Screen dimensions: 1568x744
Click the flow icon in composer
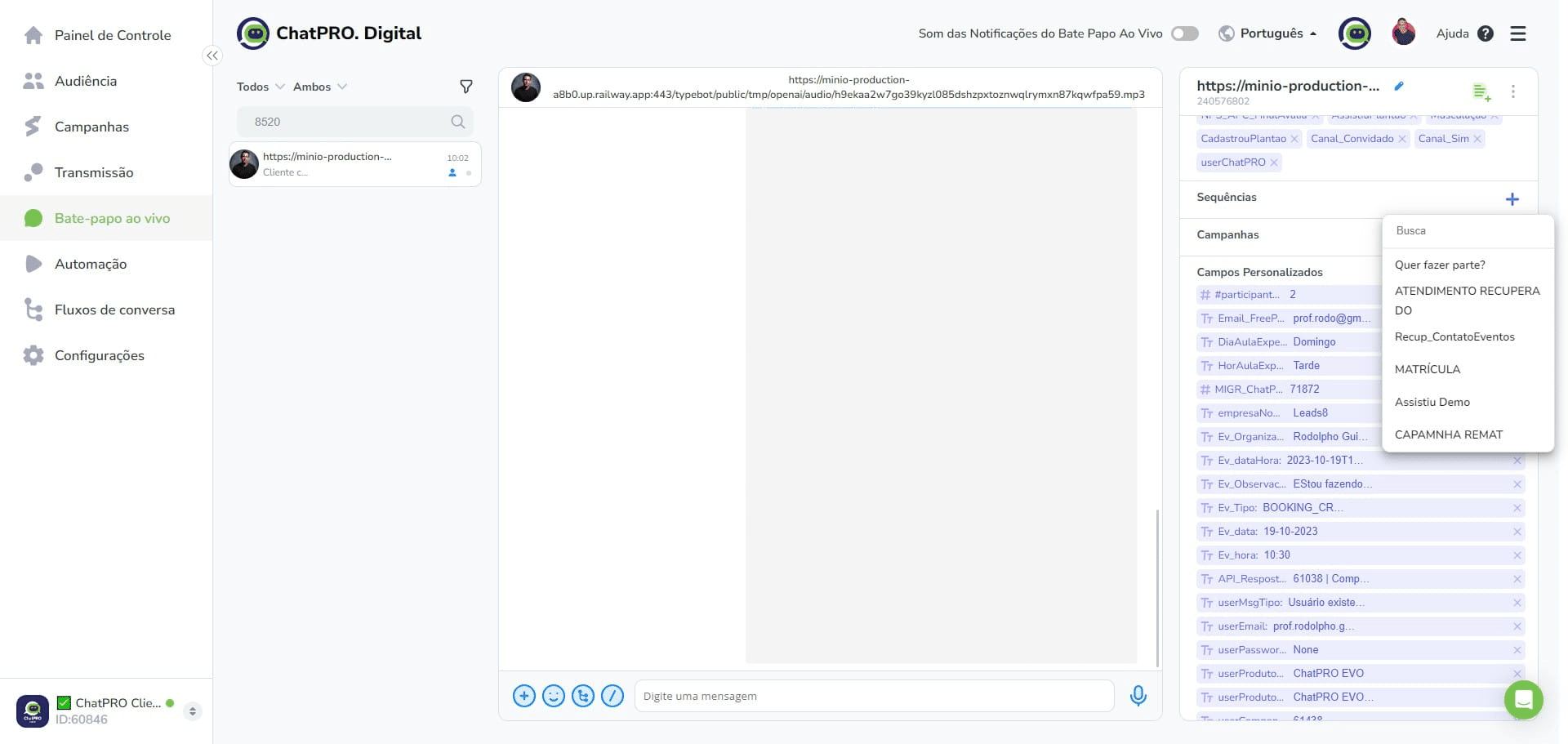[x=583, y=696]
